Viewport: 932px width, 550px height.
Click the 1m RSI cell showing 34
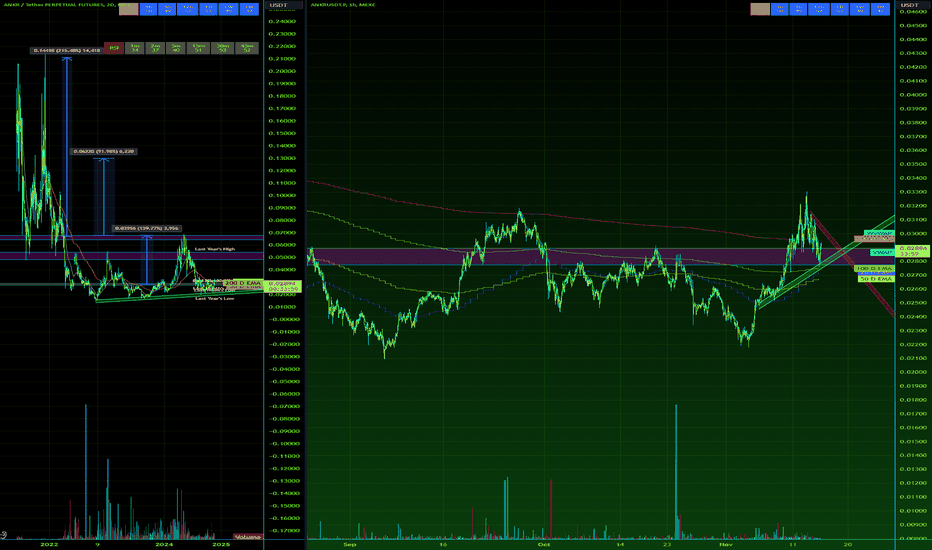click(135, 48)
